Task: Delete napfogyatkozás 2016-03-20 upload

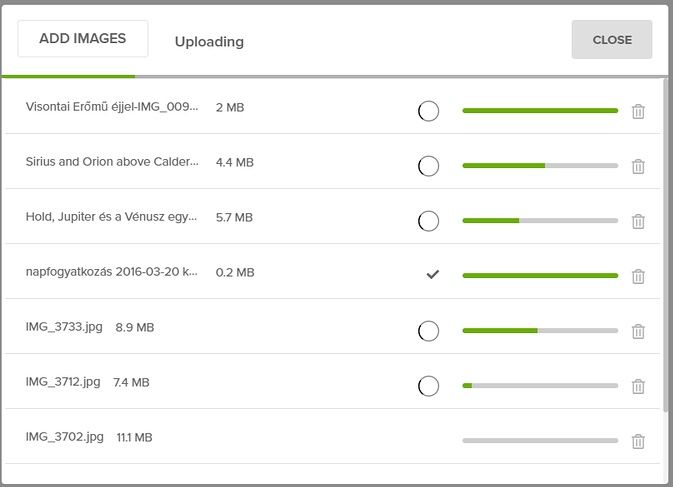Action: tap(638, 276)
